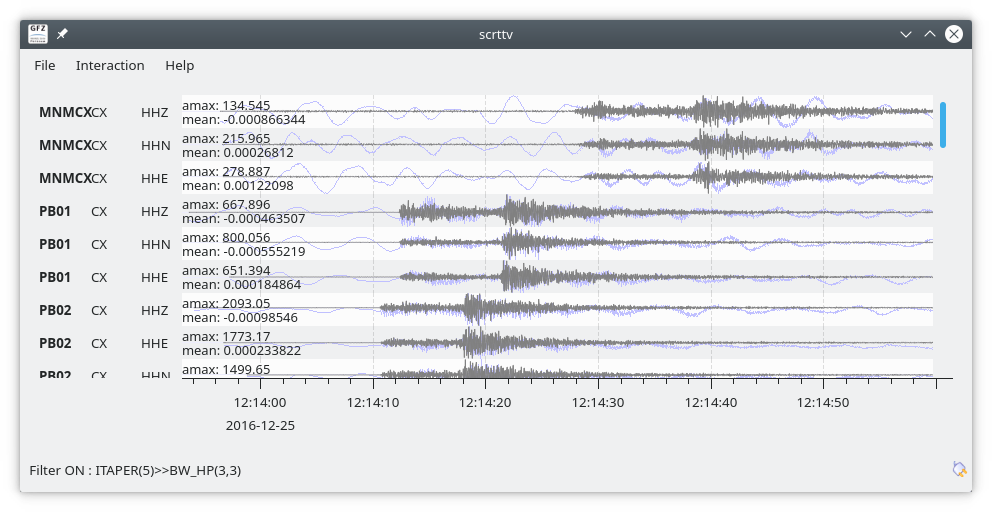Click the Filter ON status text
Viewport: 992px width, 512px height.
[135, 469]
